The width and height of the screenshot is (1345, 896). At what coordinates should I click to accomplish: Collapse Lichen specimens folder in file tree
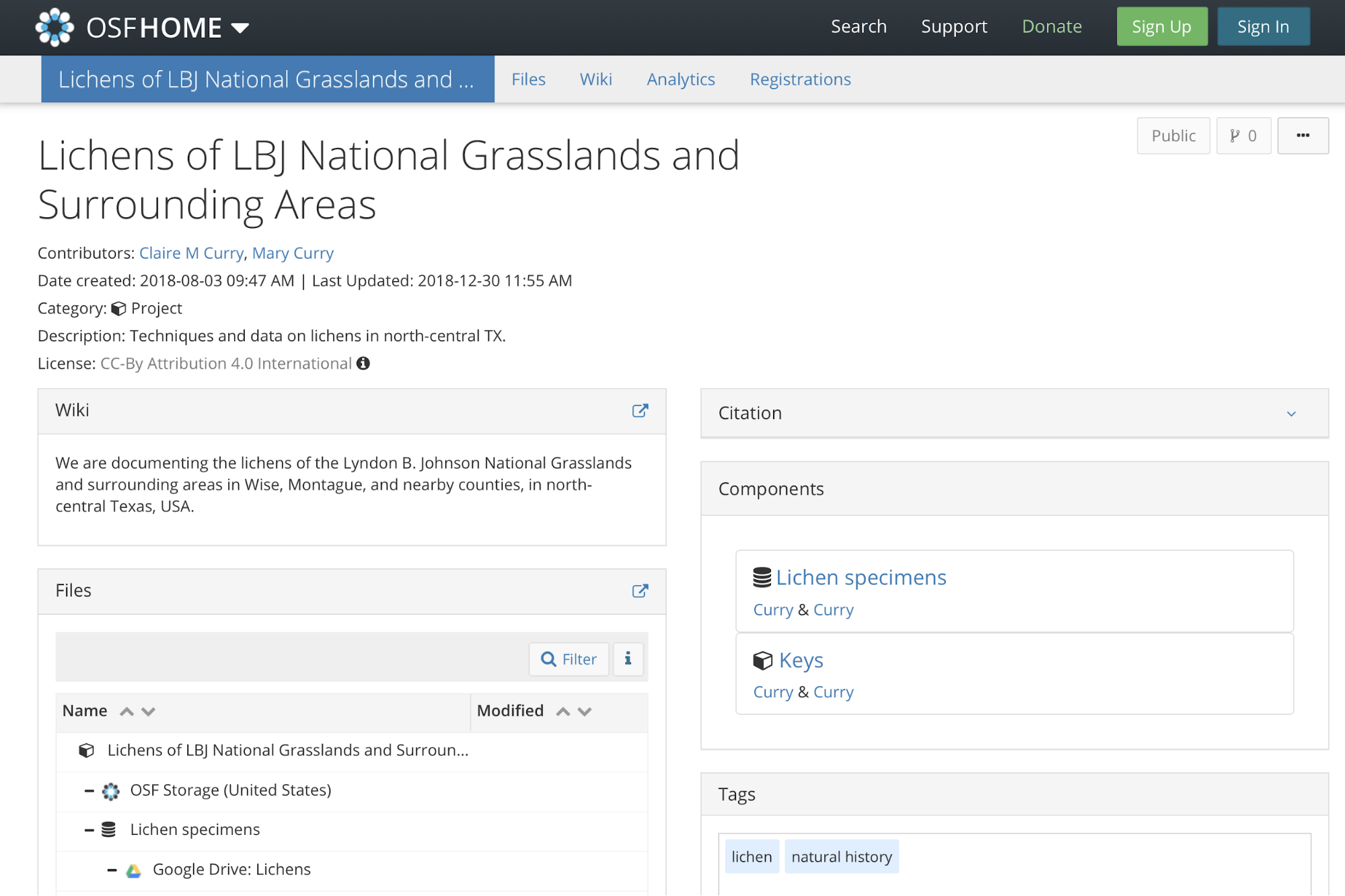[89, 830]
